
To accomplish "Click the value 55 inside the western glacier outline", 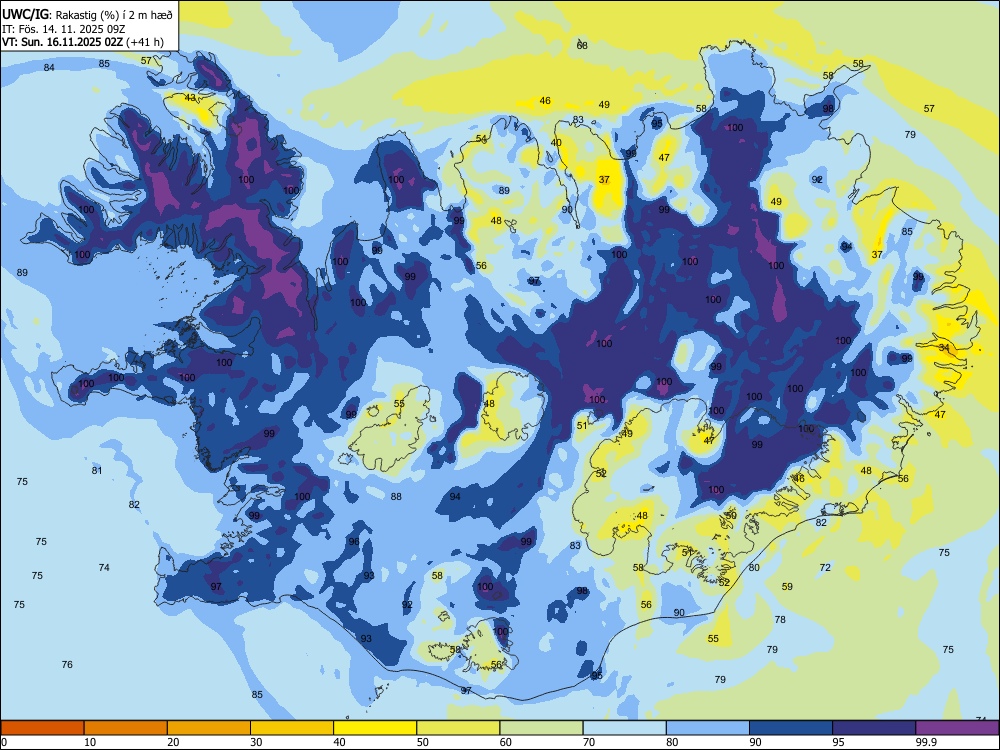I will [399, 404].
